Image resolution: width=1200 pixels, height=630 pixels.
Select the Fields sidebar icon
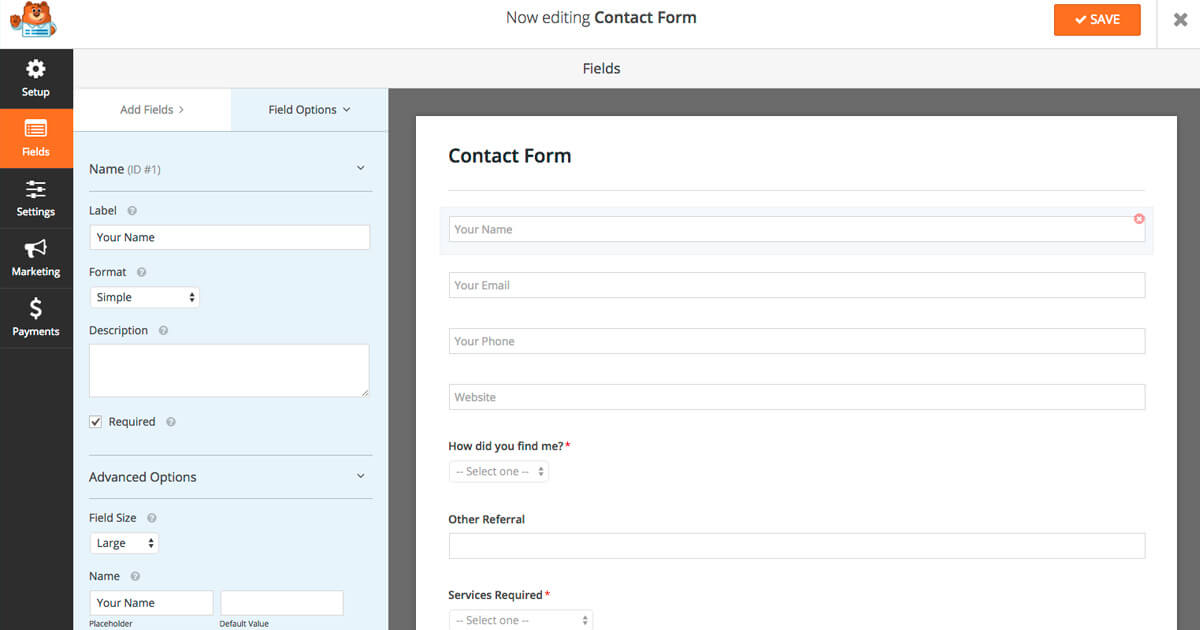click(x=36, y=138)
